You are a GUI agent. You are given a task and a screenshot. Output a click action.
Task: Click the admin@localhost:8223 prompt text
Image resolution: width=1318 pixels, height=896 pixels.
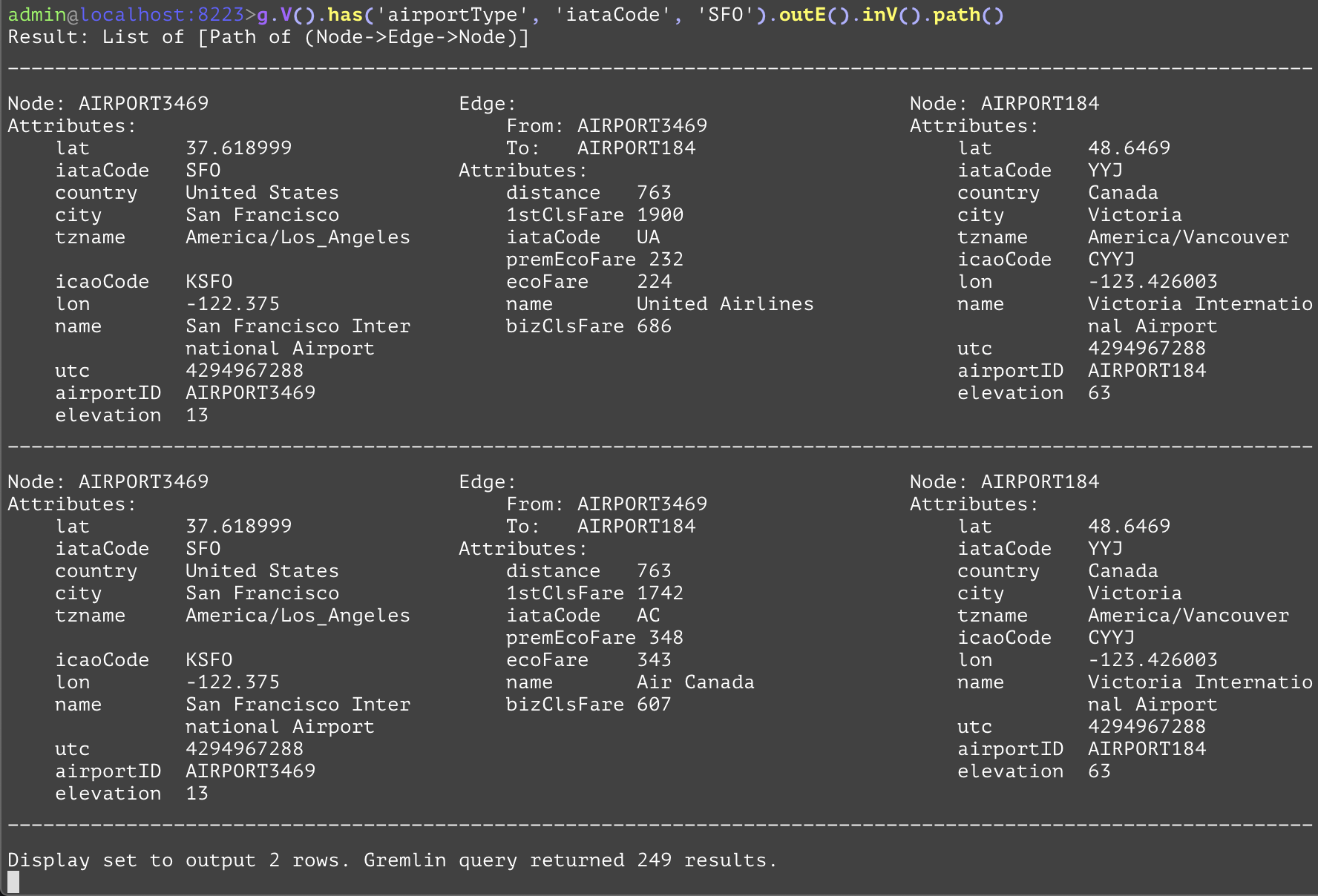[126, 15]
